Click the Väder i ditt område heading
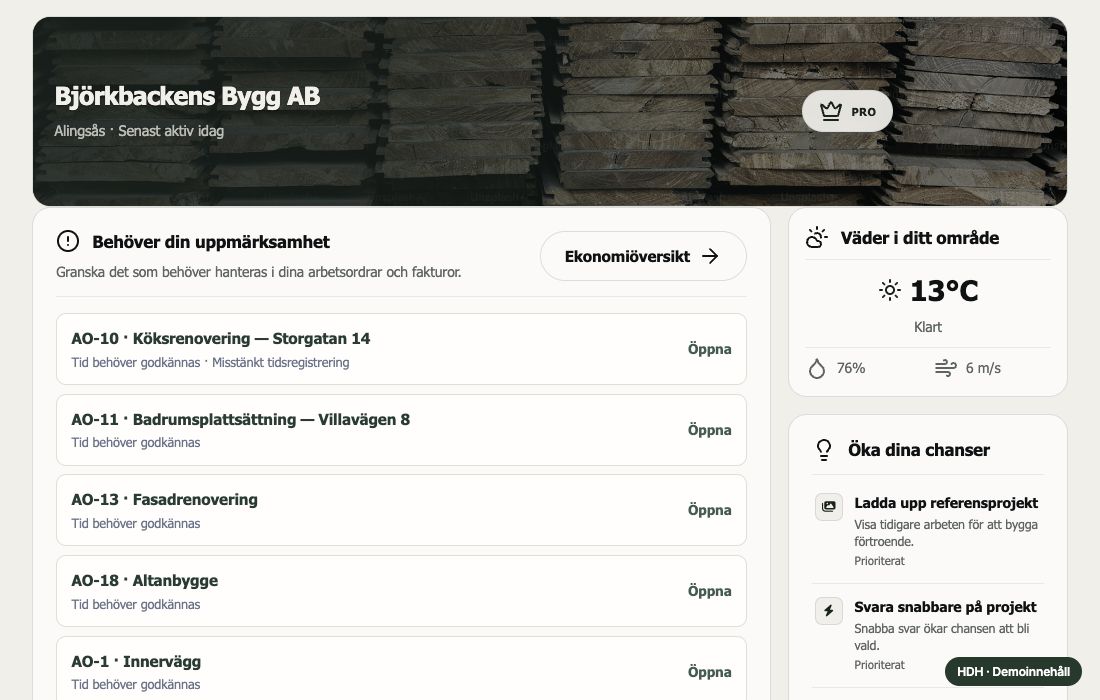The image size is (1100, 700). [920, 238]
